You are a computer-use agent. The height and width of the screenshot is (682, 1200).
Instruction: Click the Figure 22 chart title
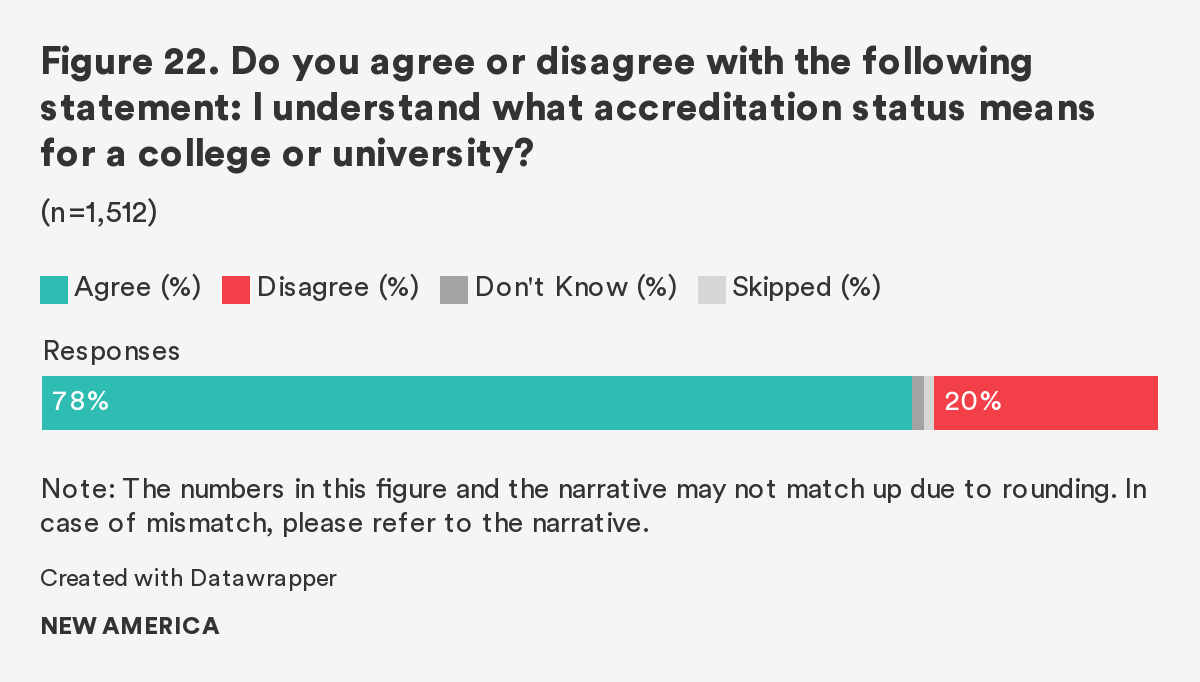[x=567, y=108]
